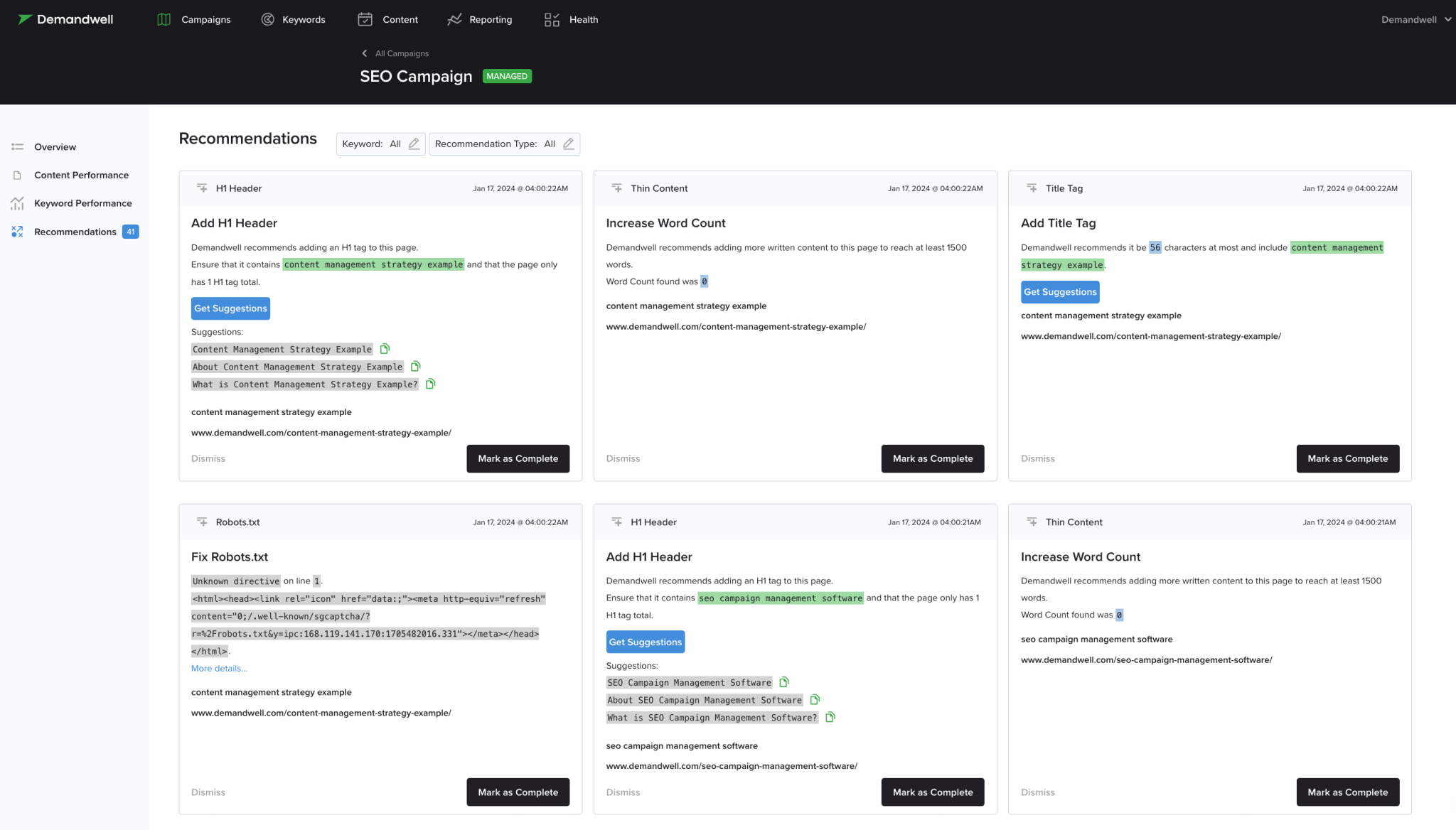Viewport: 1456px width, 830px height.
Task: Open the Content navigation icon
Action: tap(365, 19)
